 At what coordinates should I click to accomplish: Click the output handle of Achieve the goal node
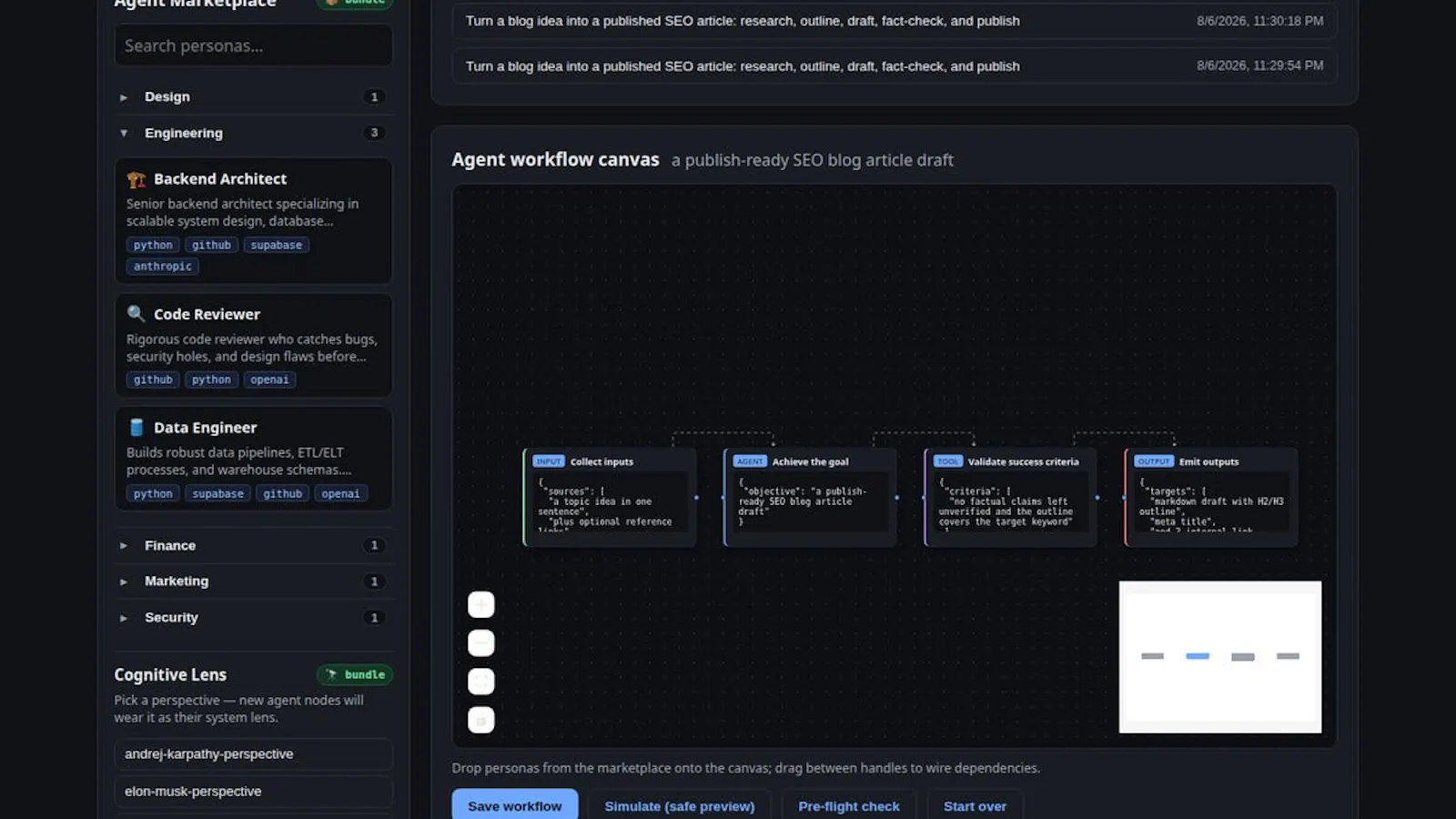tap(897, 498)
